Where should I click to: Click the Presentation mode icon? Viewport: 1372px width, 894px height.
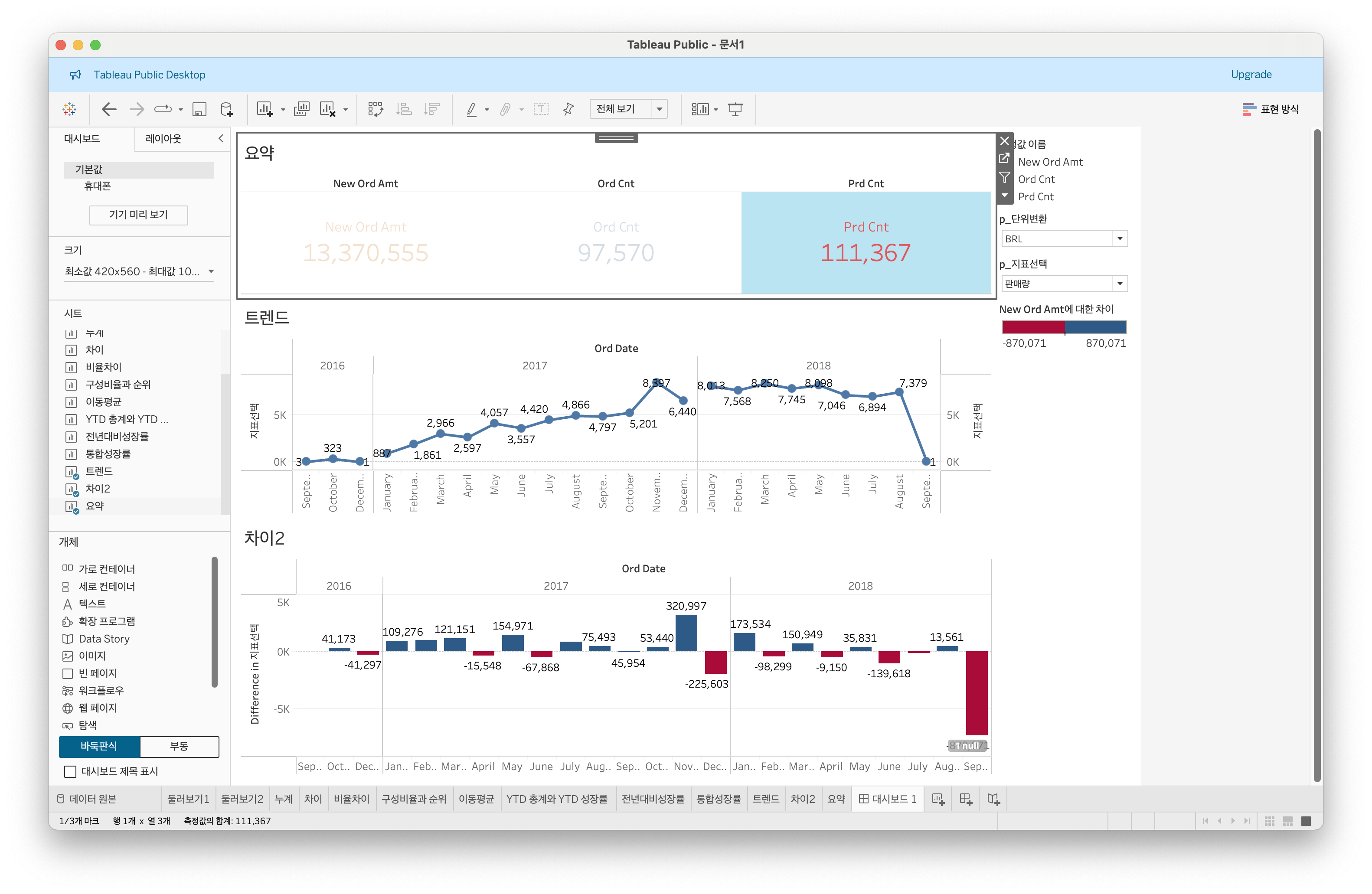pyautogui.click(x=735, y=109)
